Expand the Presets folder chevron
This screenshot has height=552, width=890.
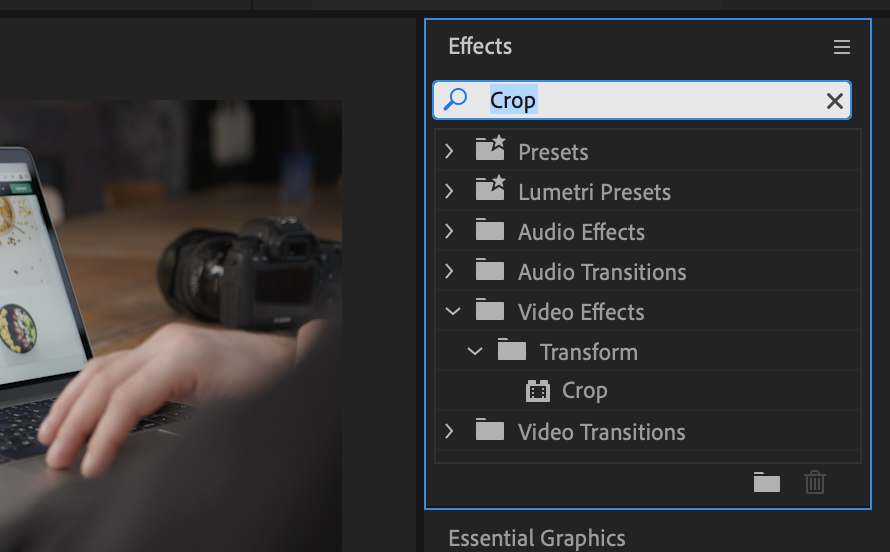click(449, 151)
